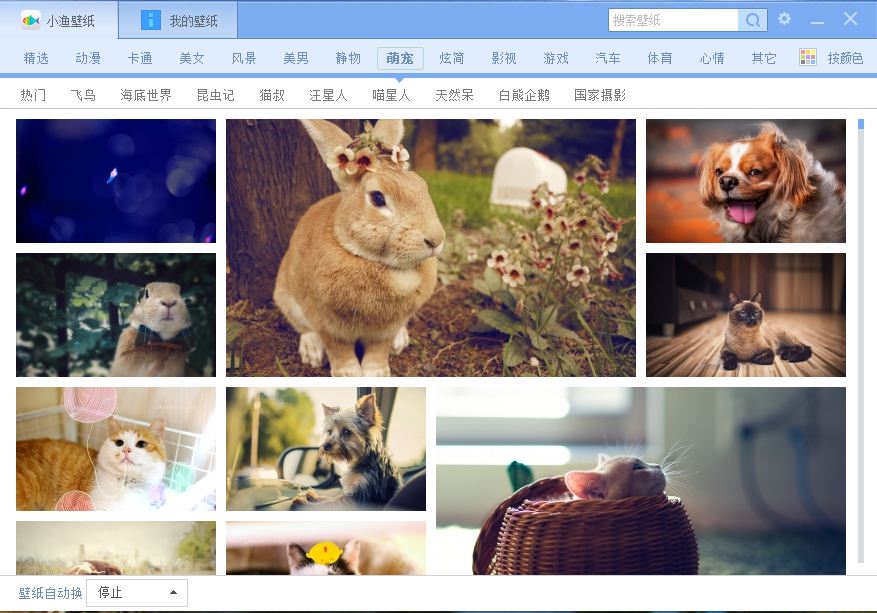The image size is (877, 613).
Task: Click the 按颜色 filter button
Action: 844,58
